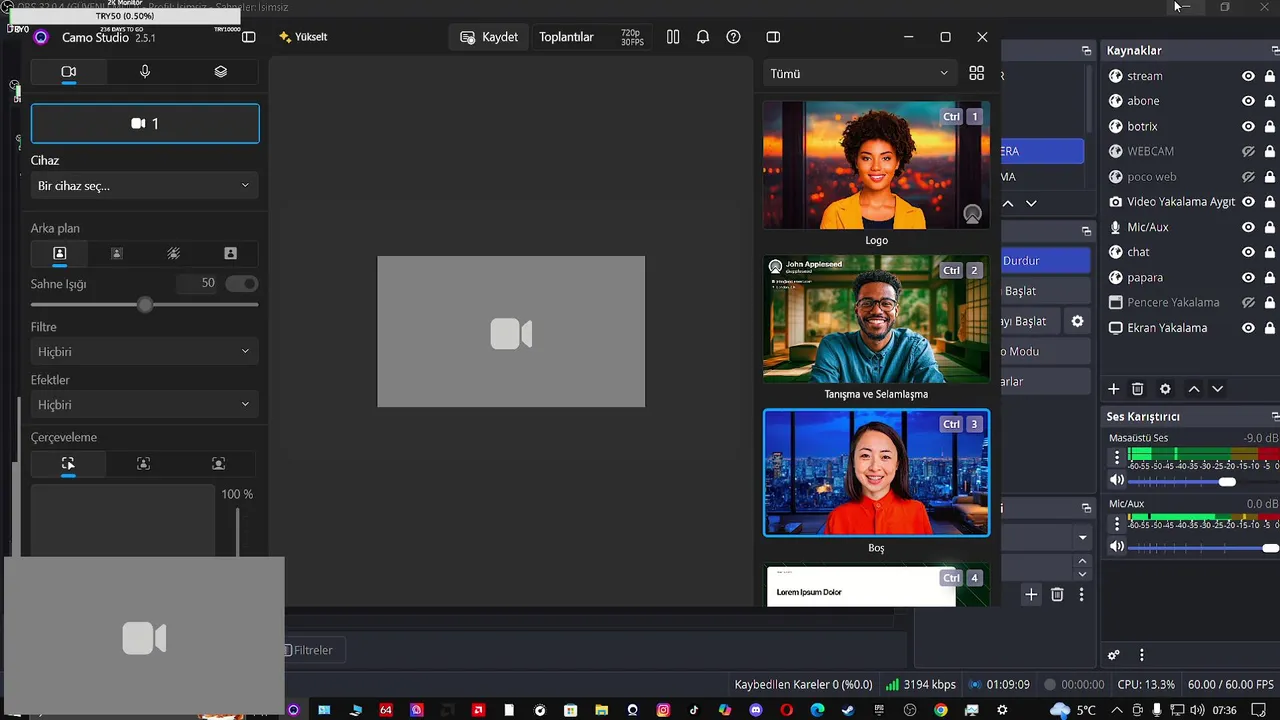
Task: Click the taskbar clock 07:36
Action: point(1224,710)
